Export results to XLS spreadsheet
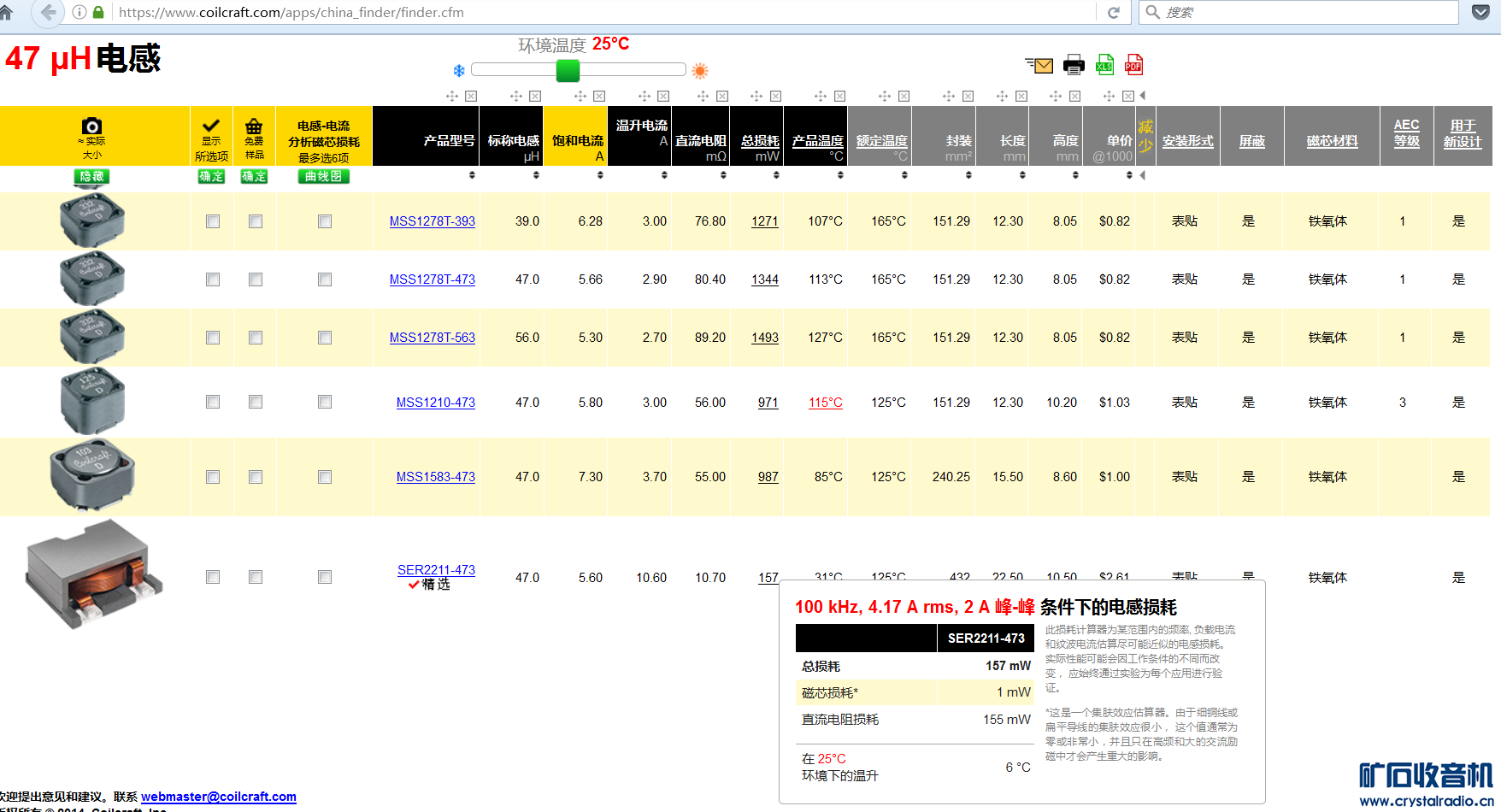Viewport: 1501px width, 812px height. [x=1104, y=64]
